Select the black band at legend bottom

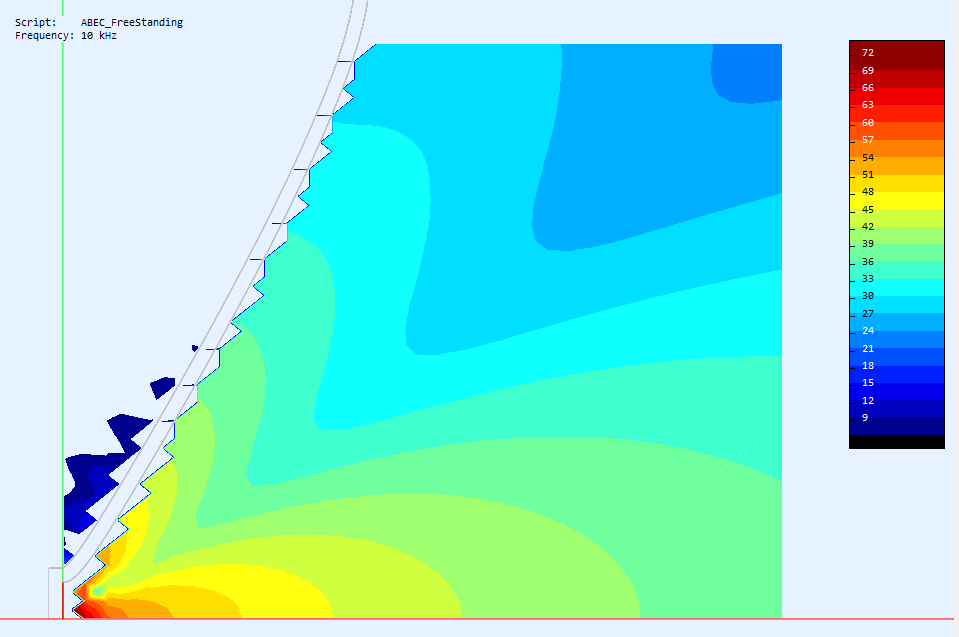897,441
